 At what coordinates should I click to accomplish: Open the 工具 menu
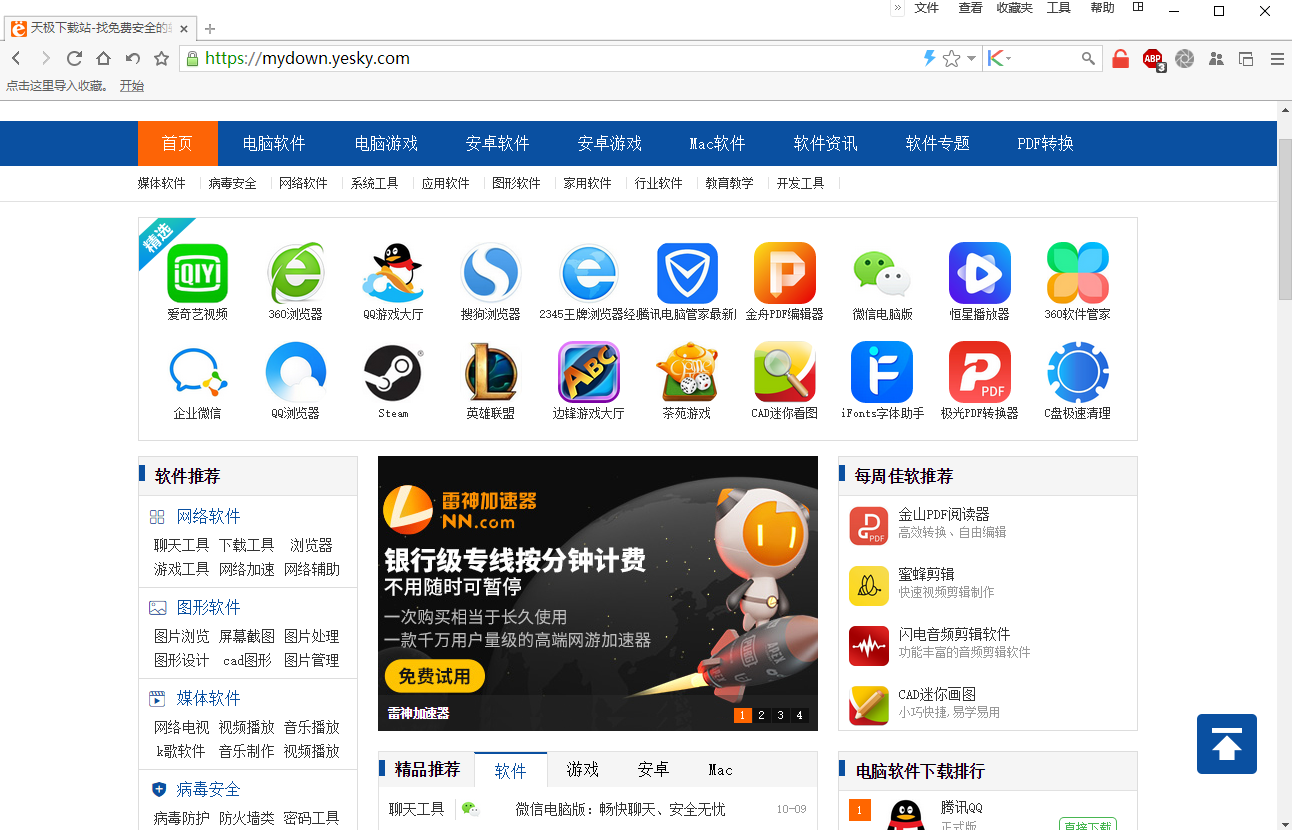(1058, 8)
